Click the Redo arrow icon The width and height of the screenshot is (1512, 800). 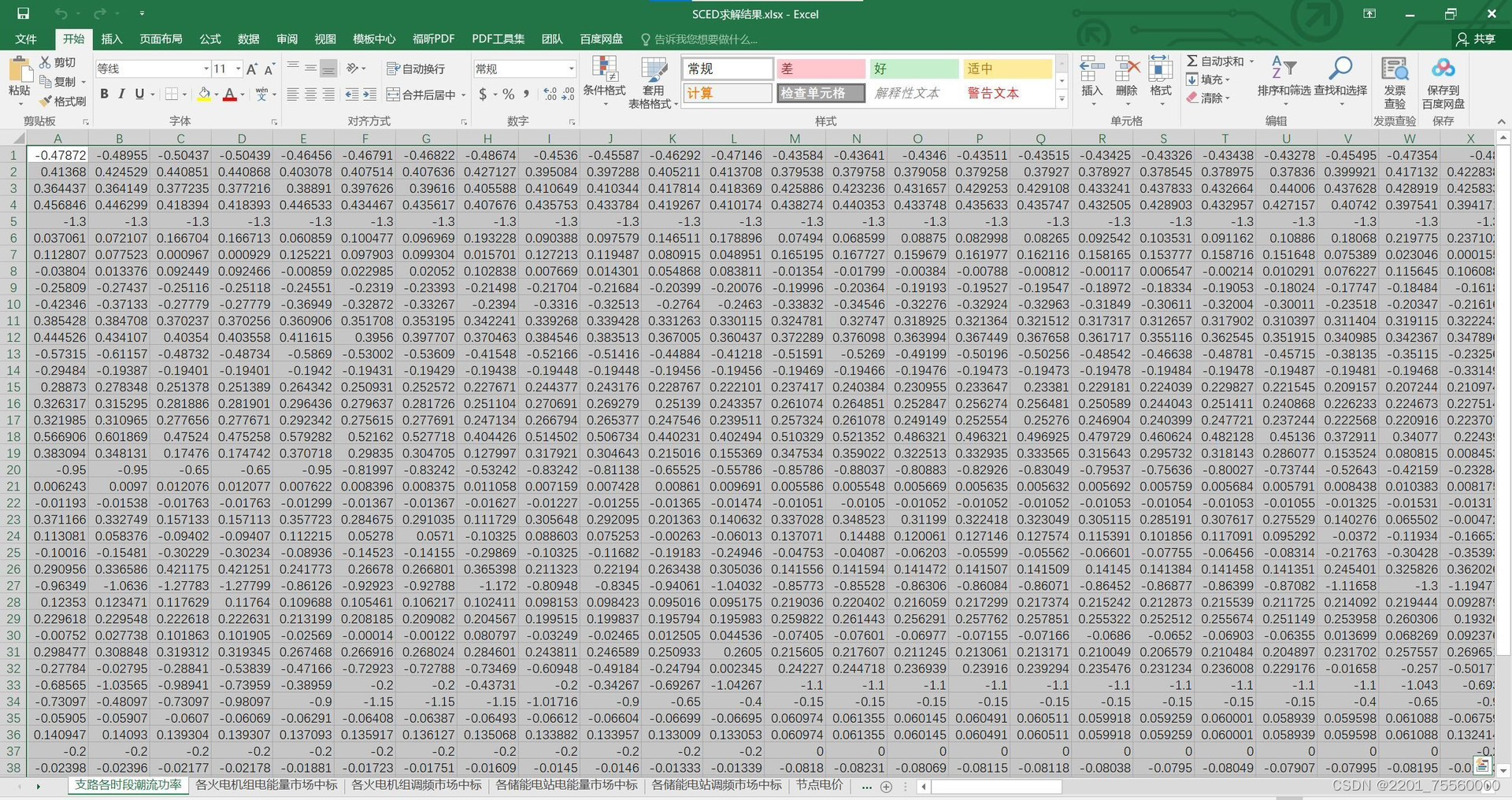(x=100, y=13)
